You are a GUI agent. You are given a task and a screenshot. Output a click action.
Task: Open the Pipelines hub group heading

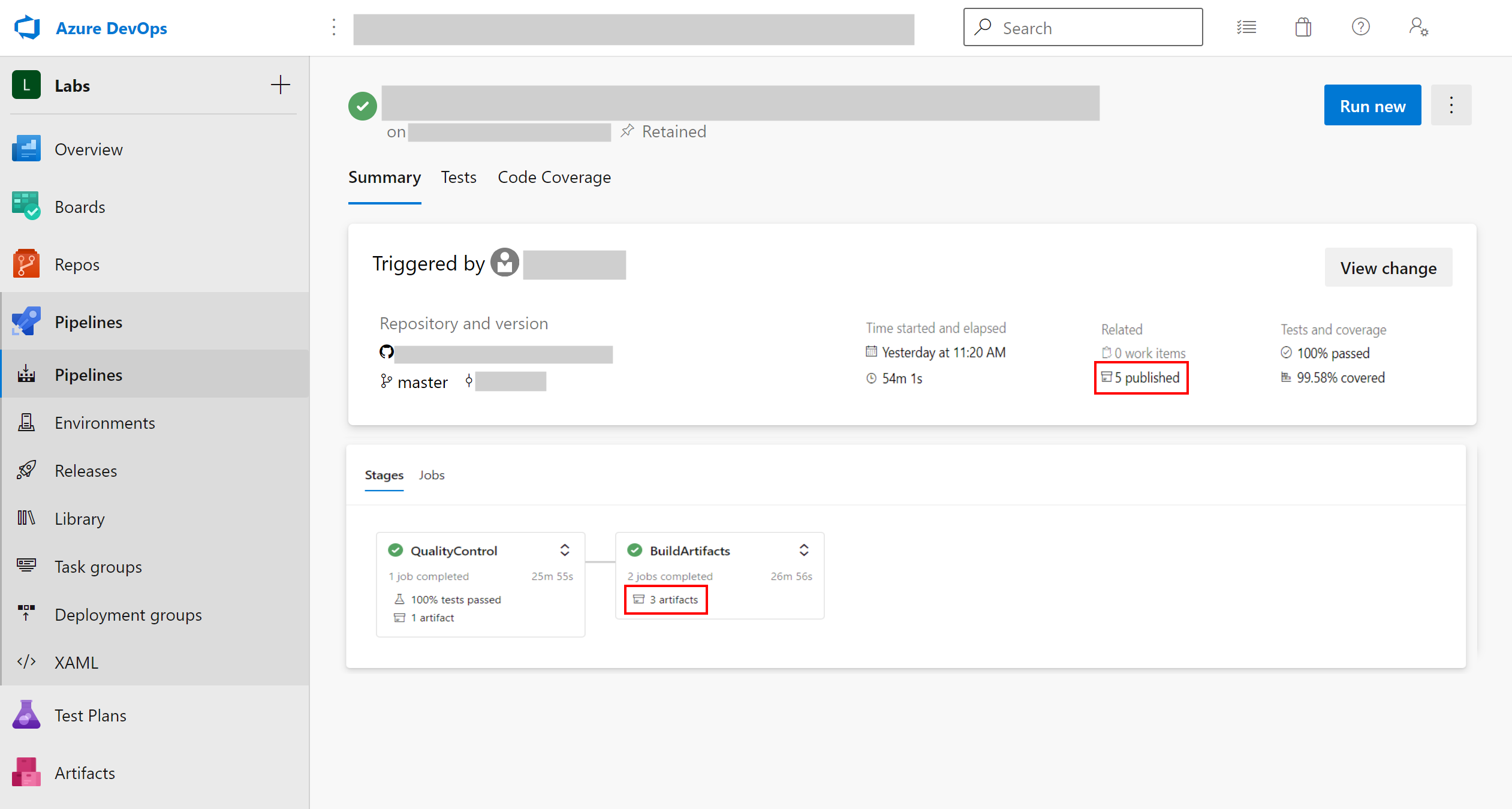pyautogui.click(x=155, y=322)
